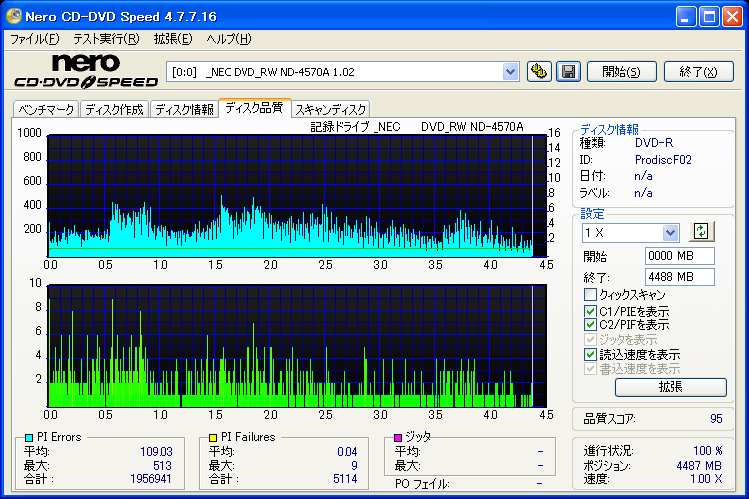Uncheck C1/PIEを表示 checkbox

tap(590, 311)
